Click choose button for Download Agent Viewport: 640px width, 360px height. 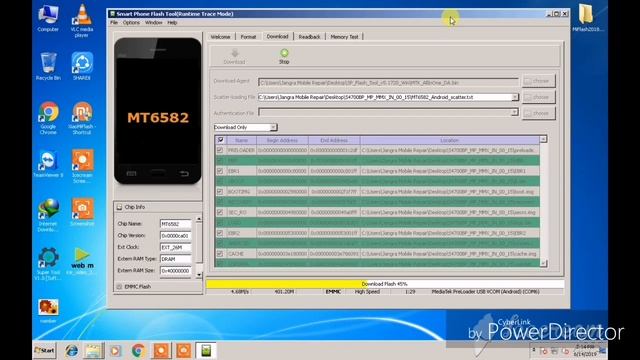pyautogui.click(x=538, y=81)
